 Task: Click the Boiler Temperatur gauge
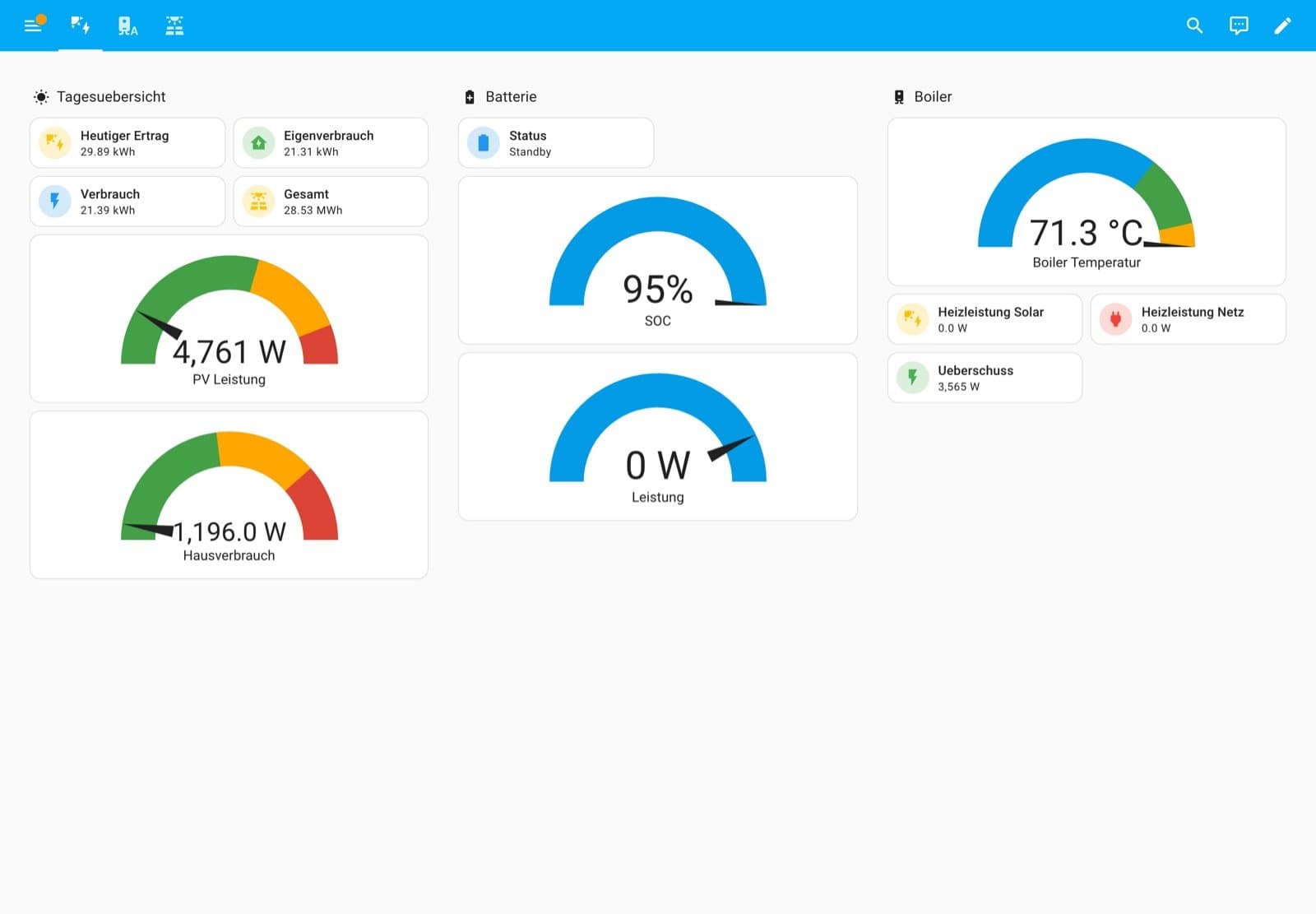tap(1087, 202)
